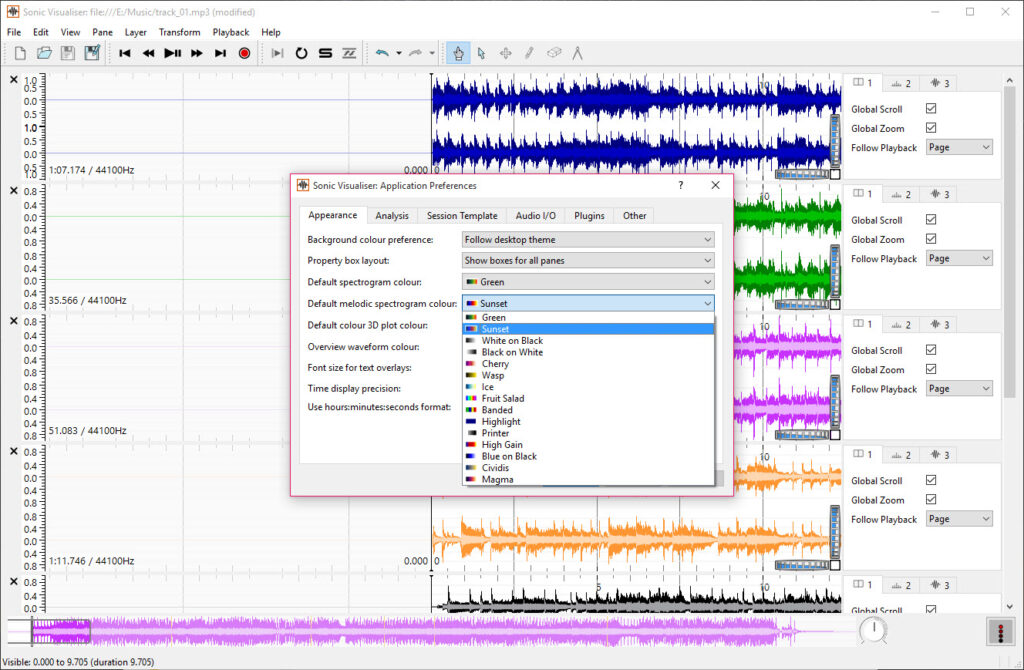This screenshot has height=670, width=1024.
Task: Open Follow Playback dropdown for the orange waveform pane
Action: pos(959,519)
